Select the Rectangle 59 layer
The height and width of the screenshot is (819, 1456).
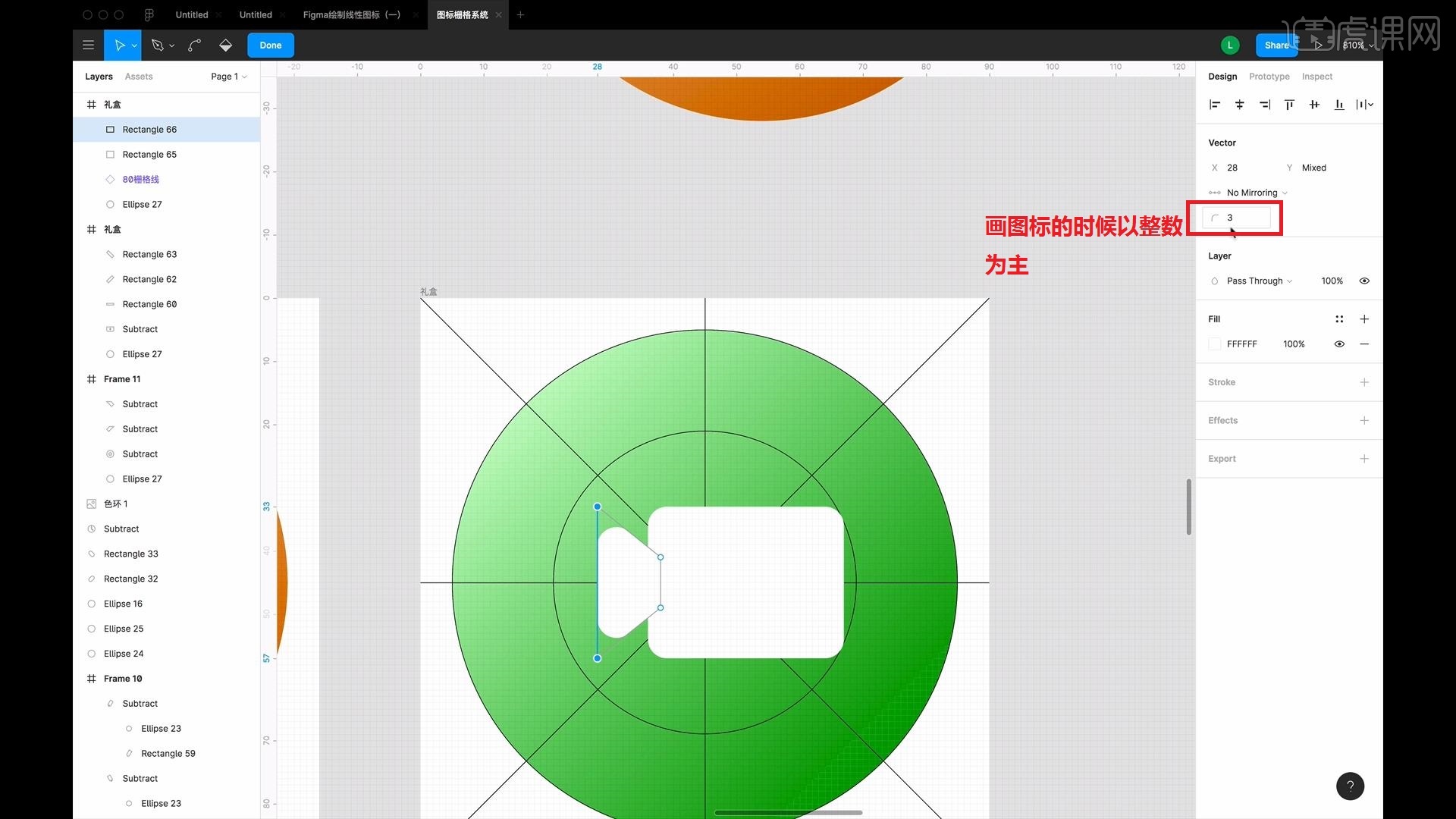coord(167,754)
